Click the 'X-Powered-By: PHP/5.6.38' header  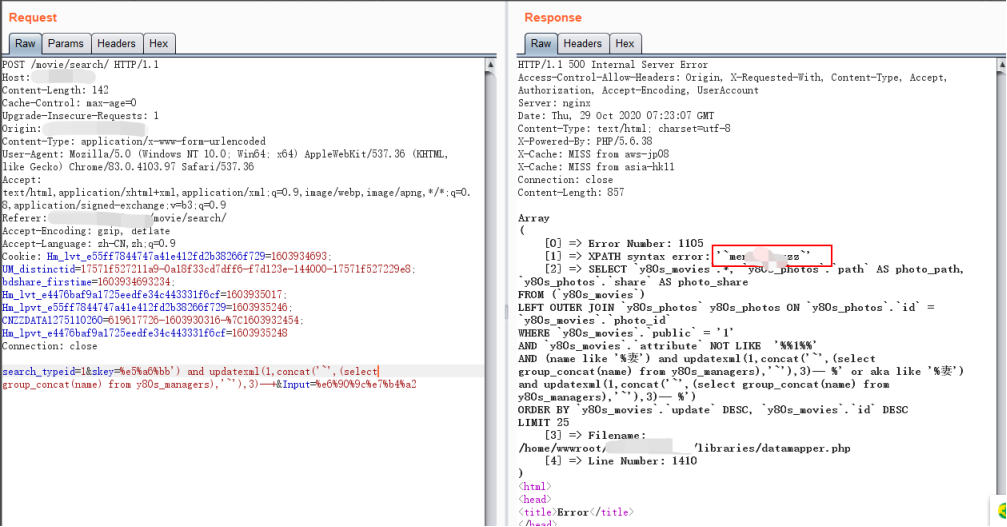click(x=585, y=142)
